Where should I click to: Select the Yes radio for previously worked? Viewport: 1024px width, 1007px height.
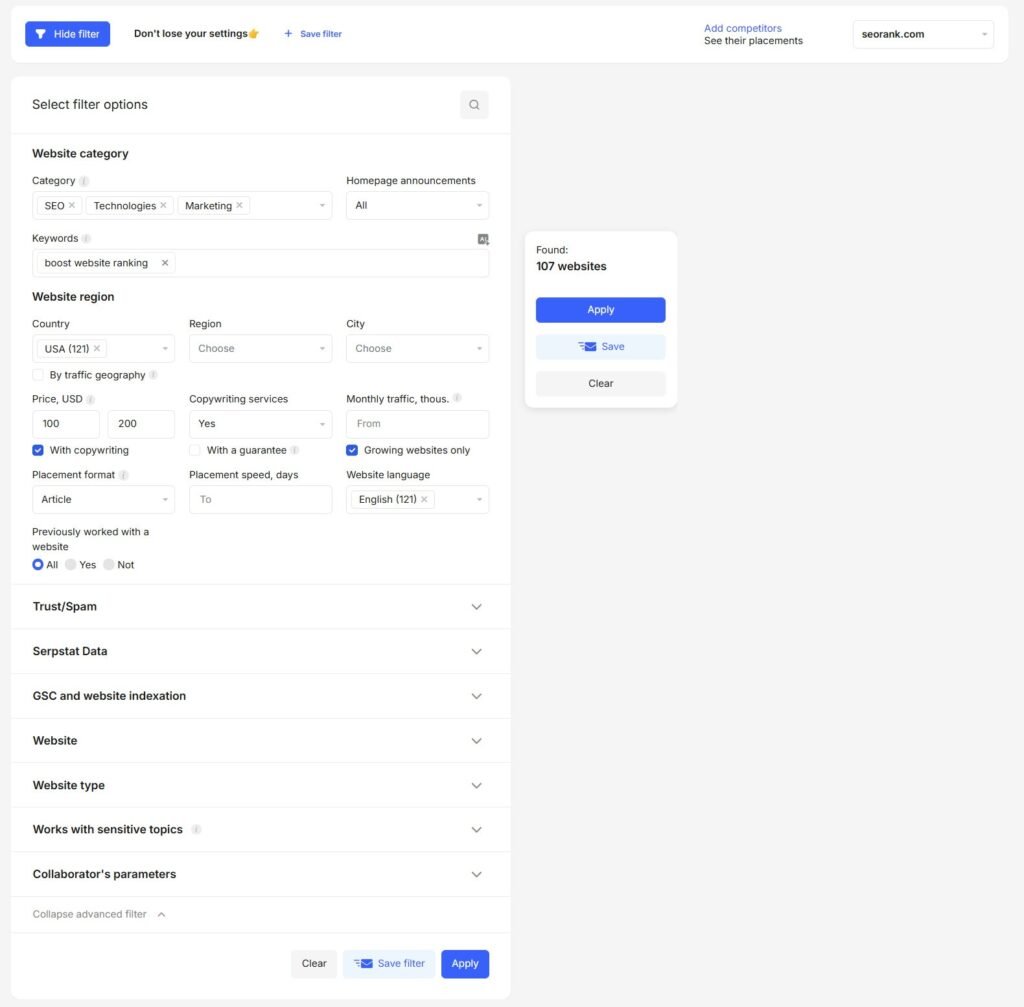pyautogui.click(x=71, y=565)
